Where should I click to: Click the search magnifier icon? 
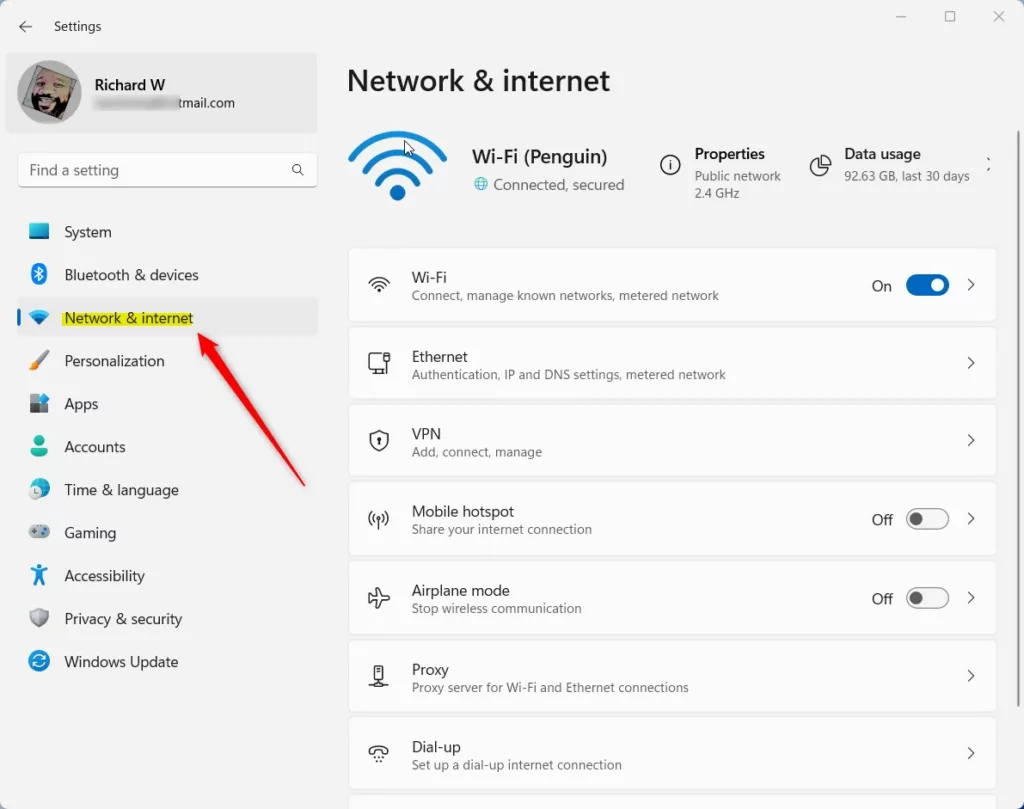coord(298,170)
